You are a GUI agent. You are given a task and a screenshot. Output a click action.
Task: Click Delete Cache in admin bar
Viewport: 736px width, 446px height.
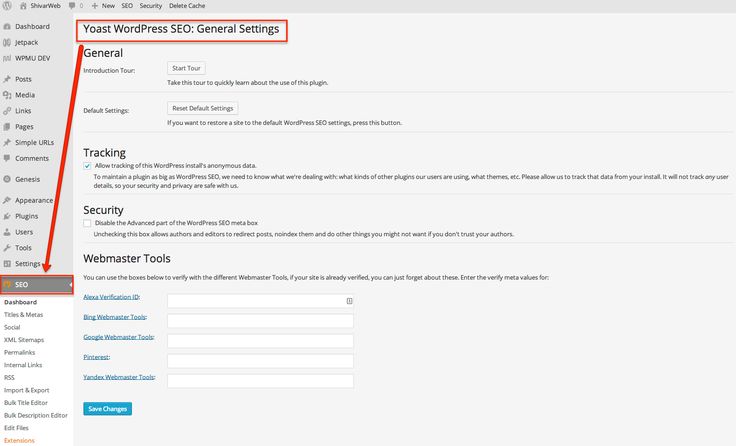187,6
